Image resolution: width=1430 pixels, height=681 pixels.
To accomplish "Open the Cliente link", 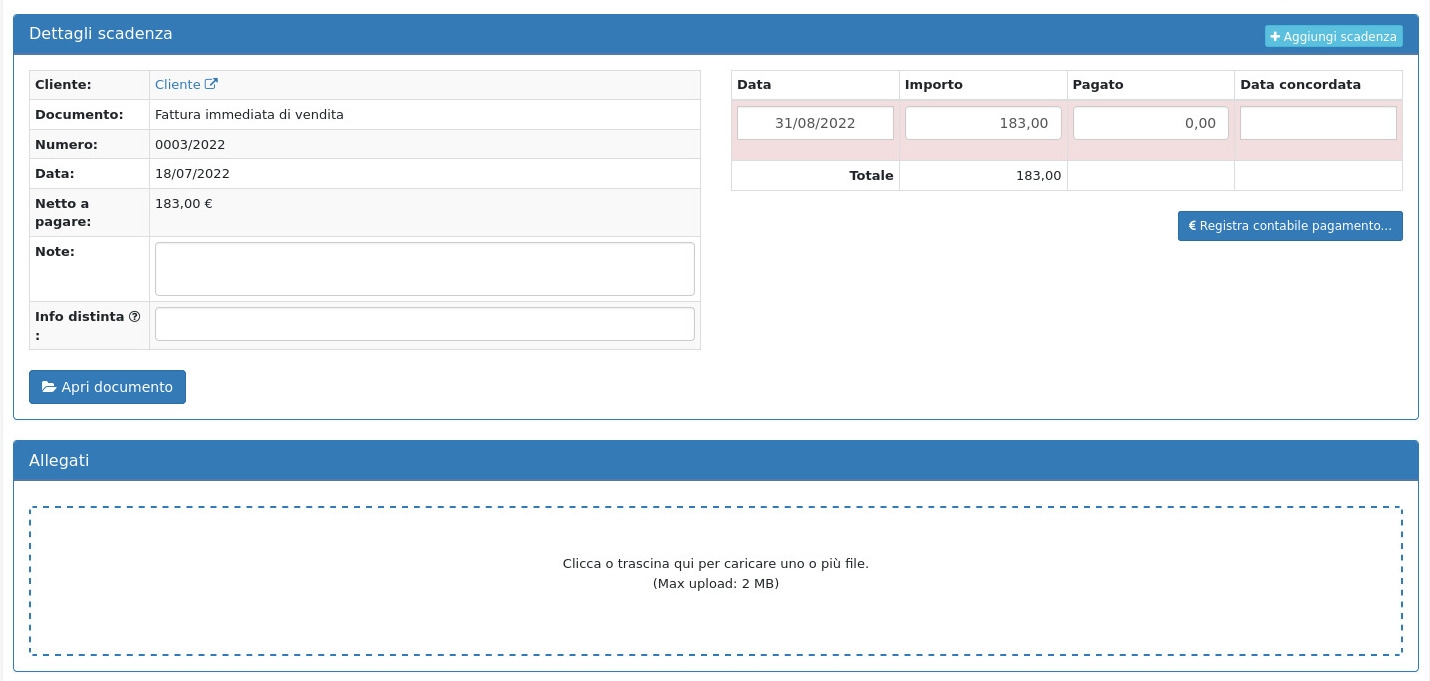I will coord(178,85).
